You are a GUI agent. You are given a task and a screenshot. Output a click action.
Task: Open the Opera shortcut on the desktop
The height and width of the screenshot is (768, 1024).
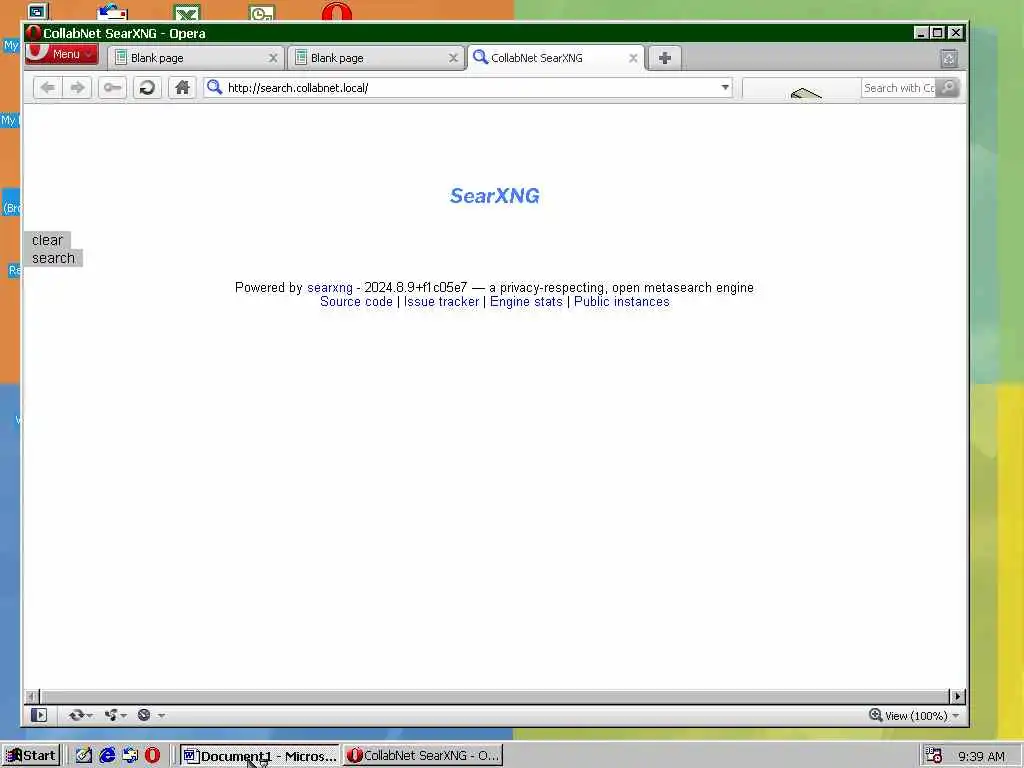tap(336, 12)
